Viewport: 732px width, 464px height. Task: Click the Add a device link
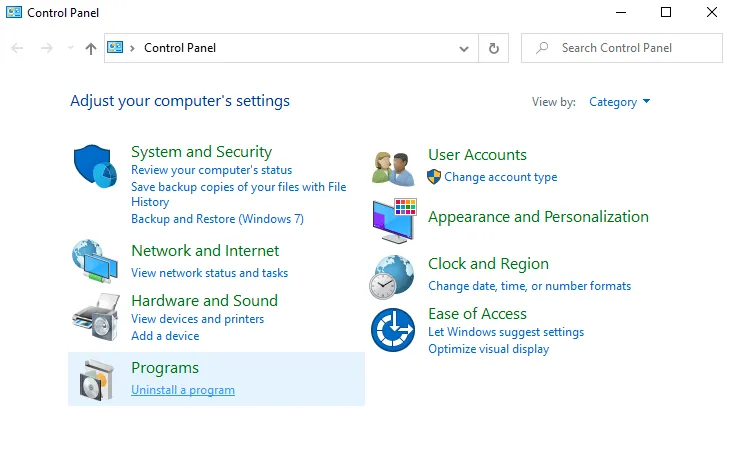pos(165,336)
